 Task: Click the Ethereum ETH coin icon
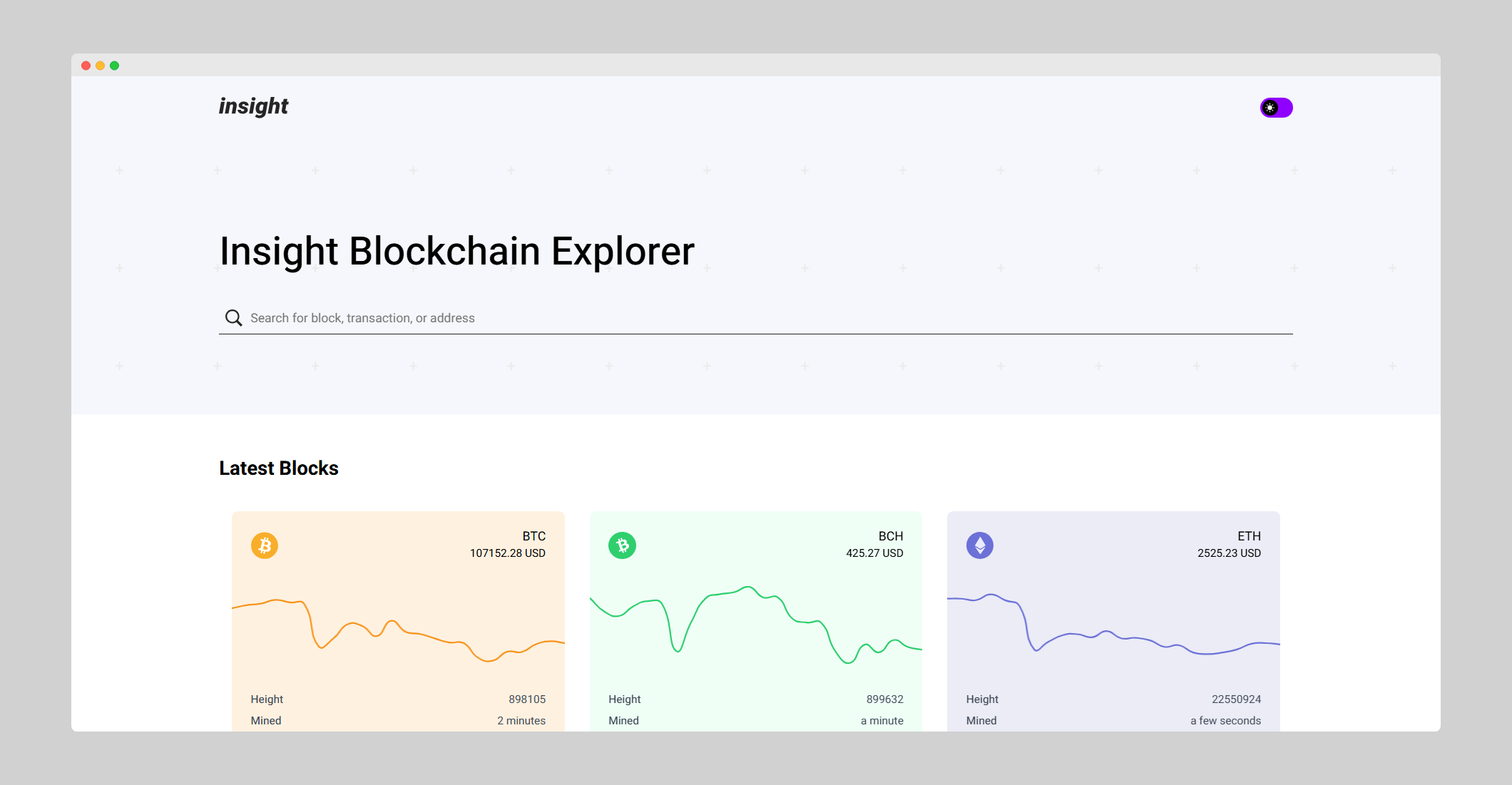click(x=979, y=545)
